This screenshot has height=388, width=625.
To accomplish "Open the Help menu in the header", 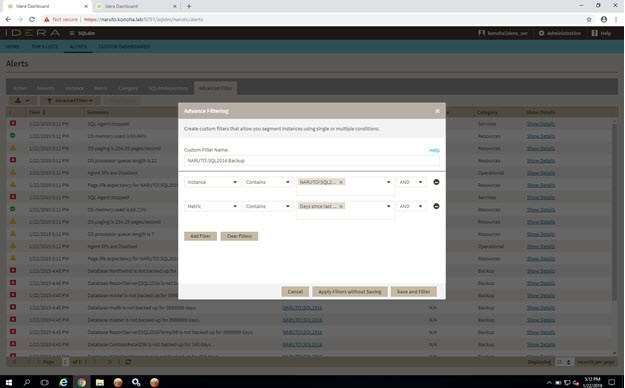I will (x=601, y=33).
